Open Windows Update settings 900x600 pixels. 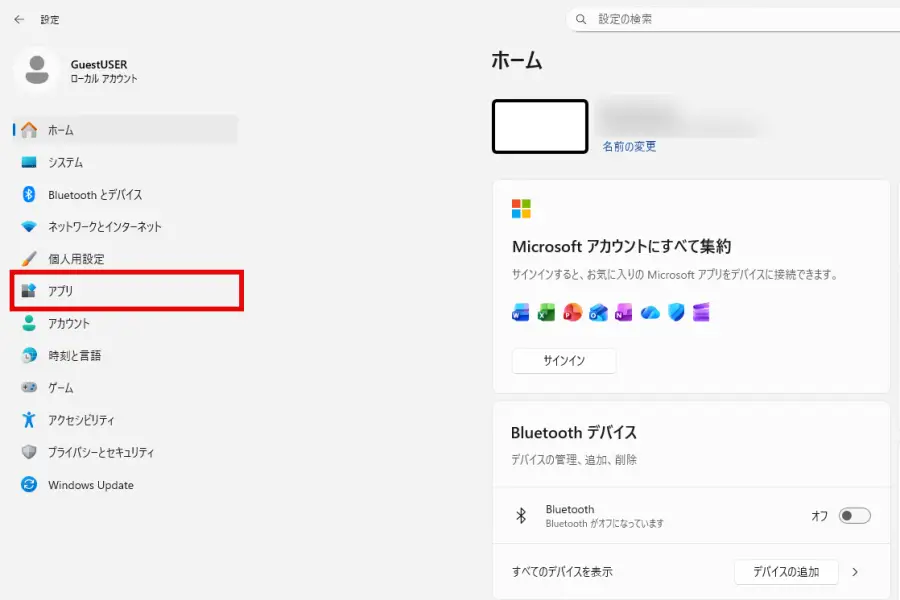coord(90,485)
